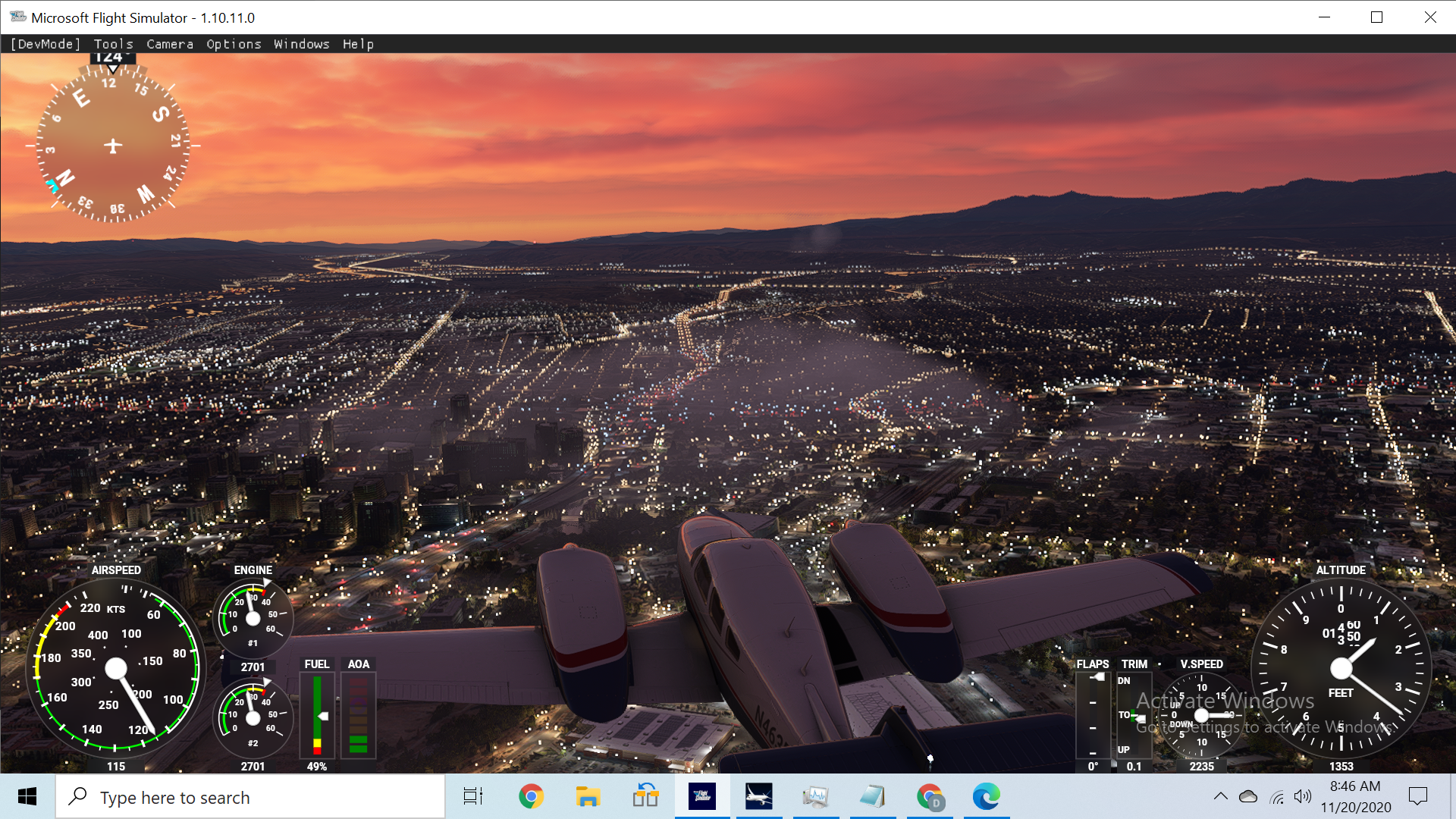Click the AIRSPEED label

click(x=116, y=570)
